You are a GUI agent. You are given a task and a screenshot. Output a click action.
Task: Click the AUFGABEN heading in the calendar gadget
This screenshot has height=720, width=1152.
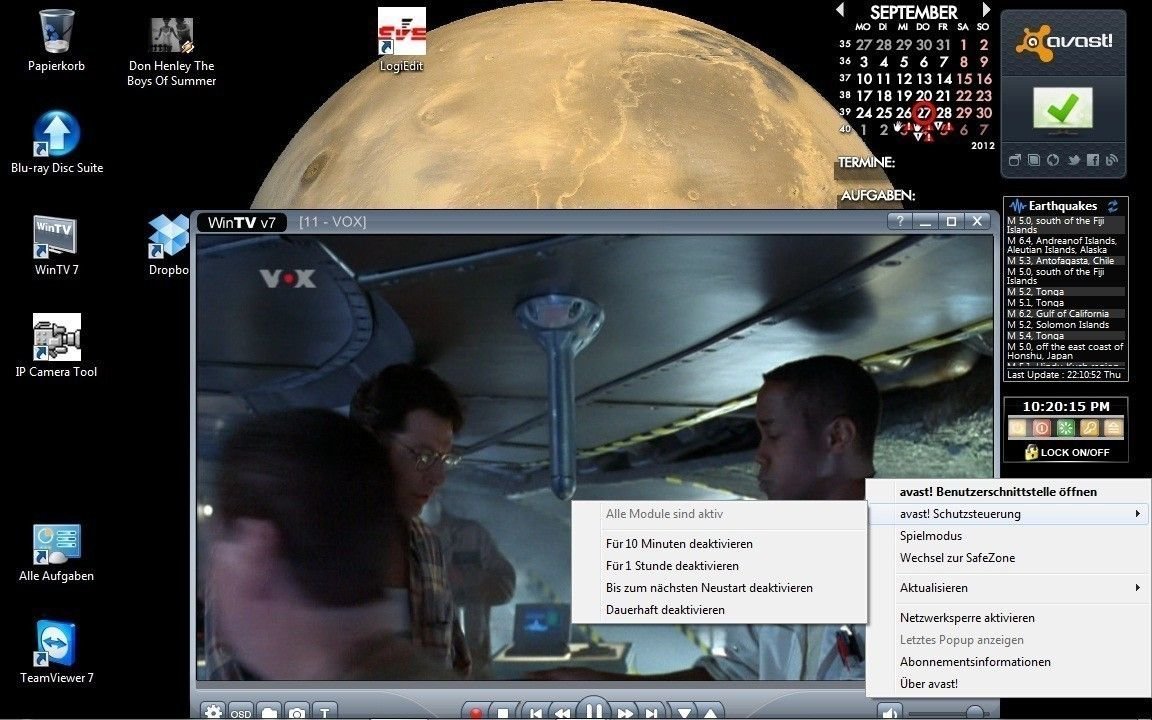tap(878, 195)
